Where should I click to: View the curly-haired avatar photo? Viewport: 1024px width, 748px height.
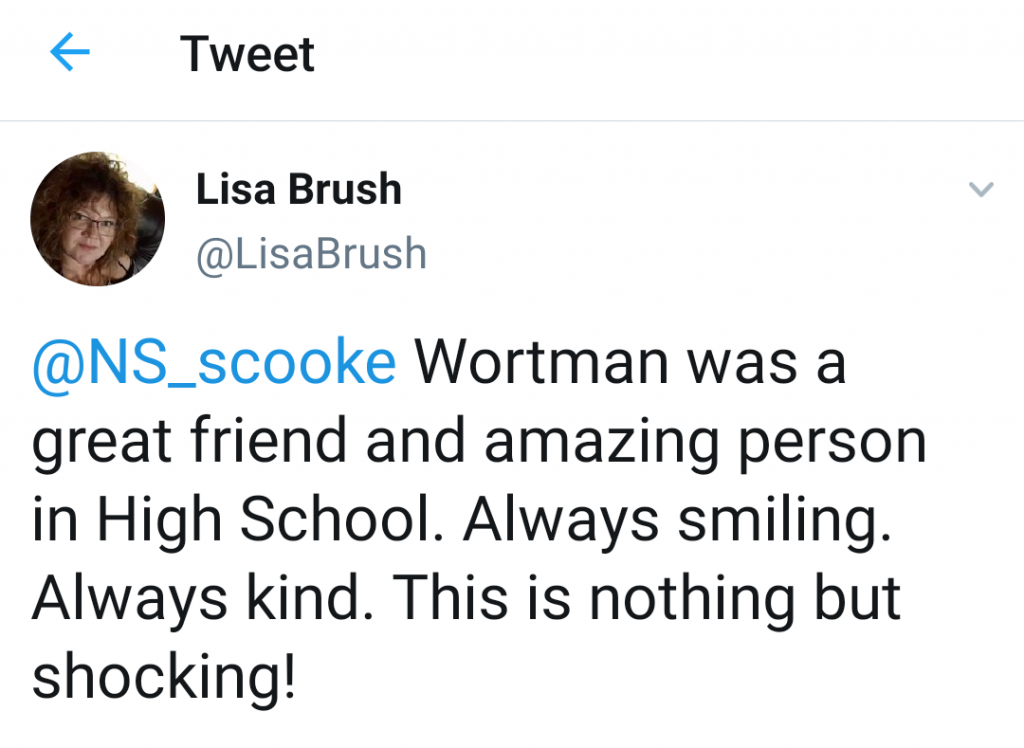97,219
